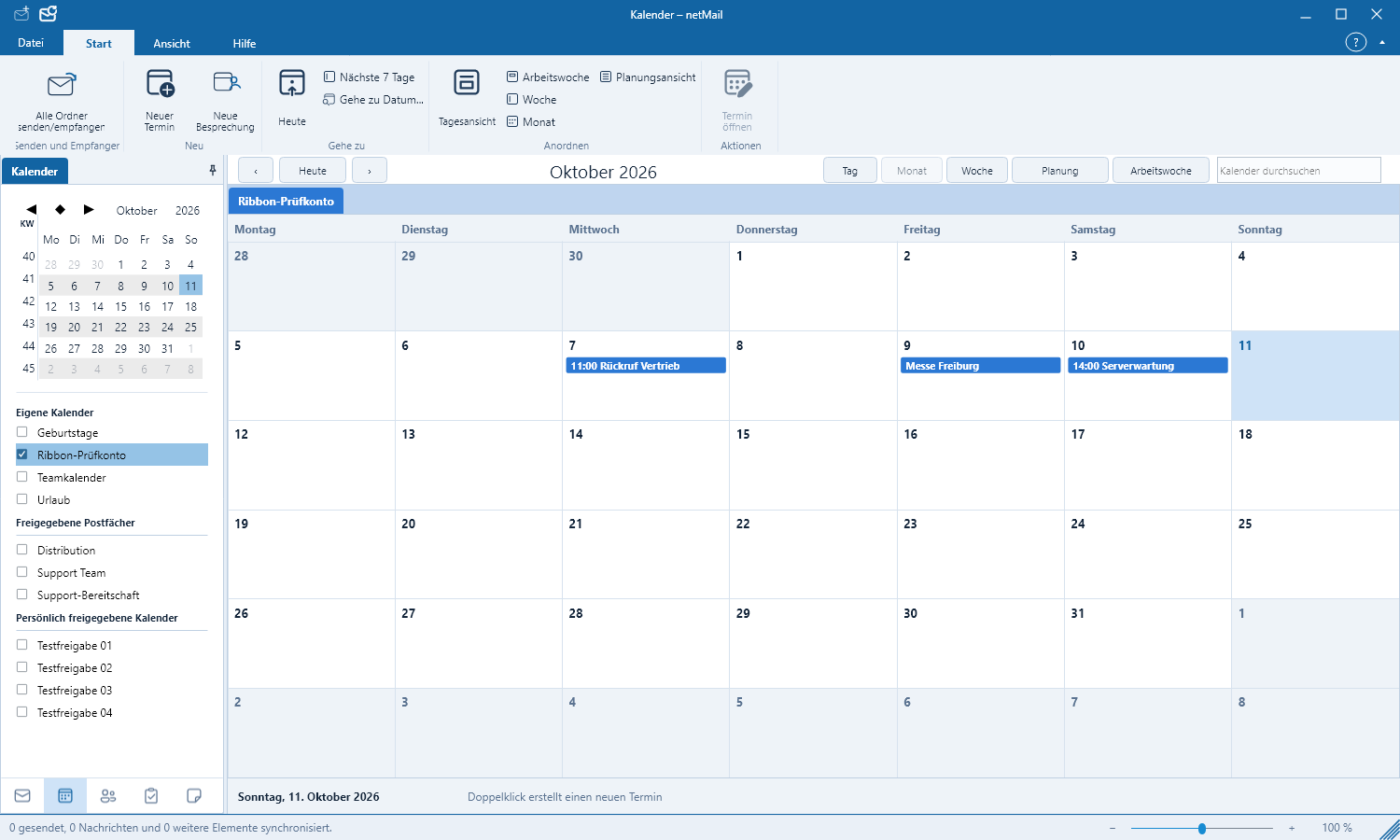
Task: Collapse the ribbon with the arrow
Action: (x=1382, y=42)
